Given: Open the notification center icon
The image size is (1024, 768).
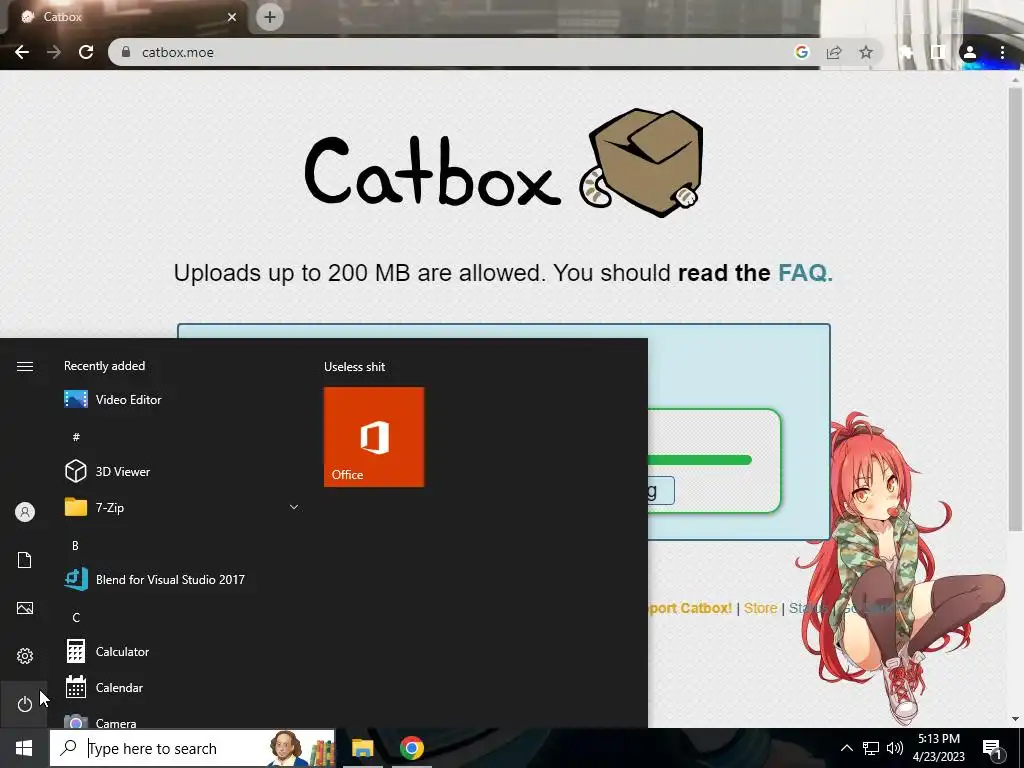Looking at the screenshot, I should (x=991, y=748).
